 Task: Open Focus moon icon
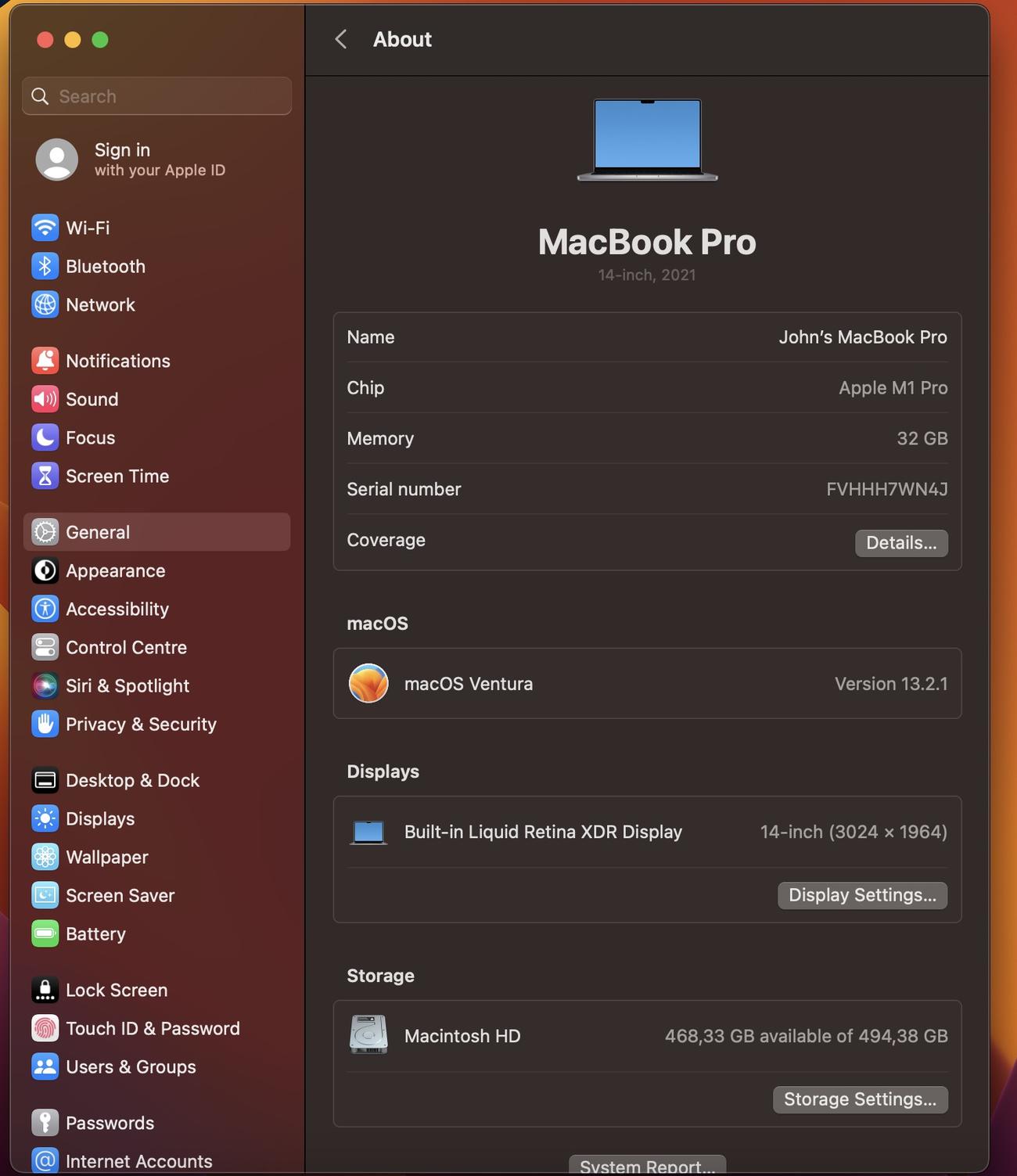(x=45, y=437)
